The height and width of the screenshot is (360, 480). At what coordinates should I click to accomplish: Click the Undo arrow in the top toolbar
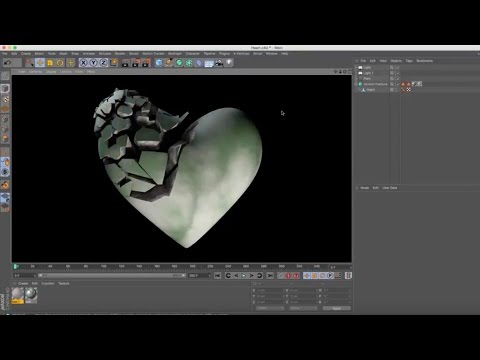(7, 63)
